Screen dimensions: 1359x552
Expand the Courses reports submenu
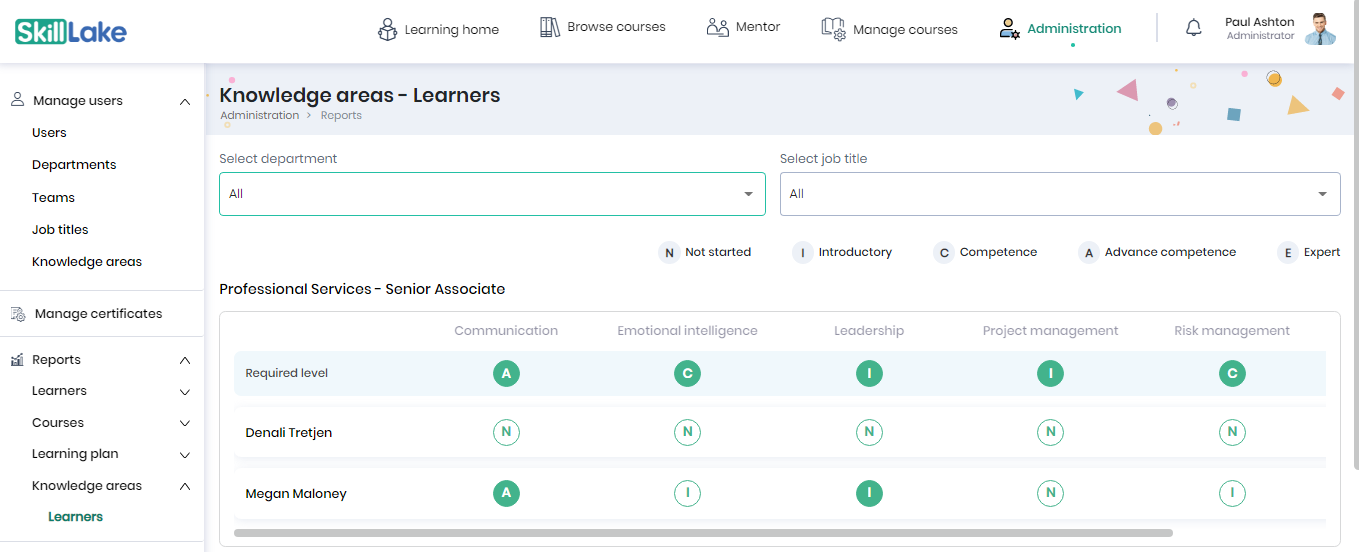[x=185, y=423]
